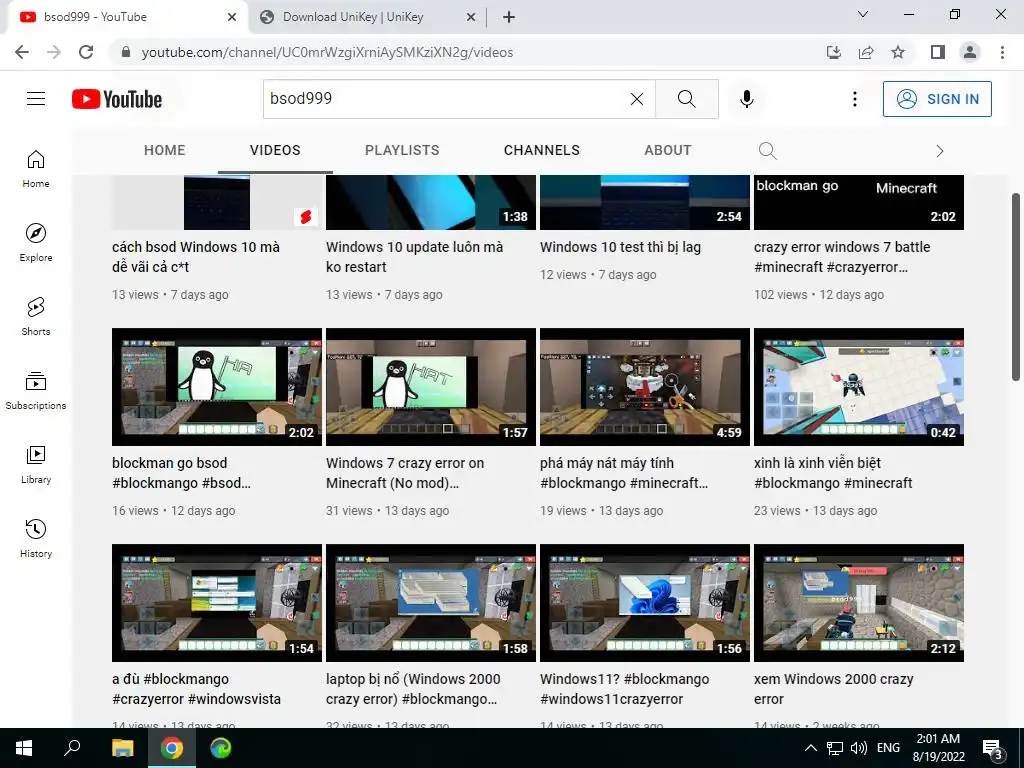
Task: Bookmark this page with star icon
Action: [898, 52]
